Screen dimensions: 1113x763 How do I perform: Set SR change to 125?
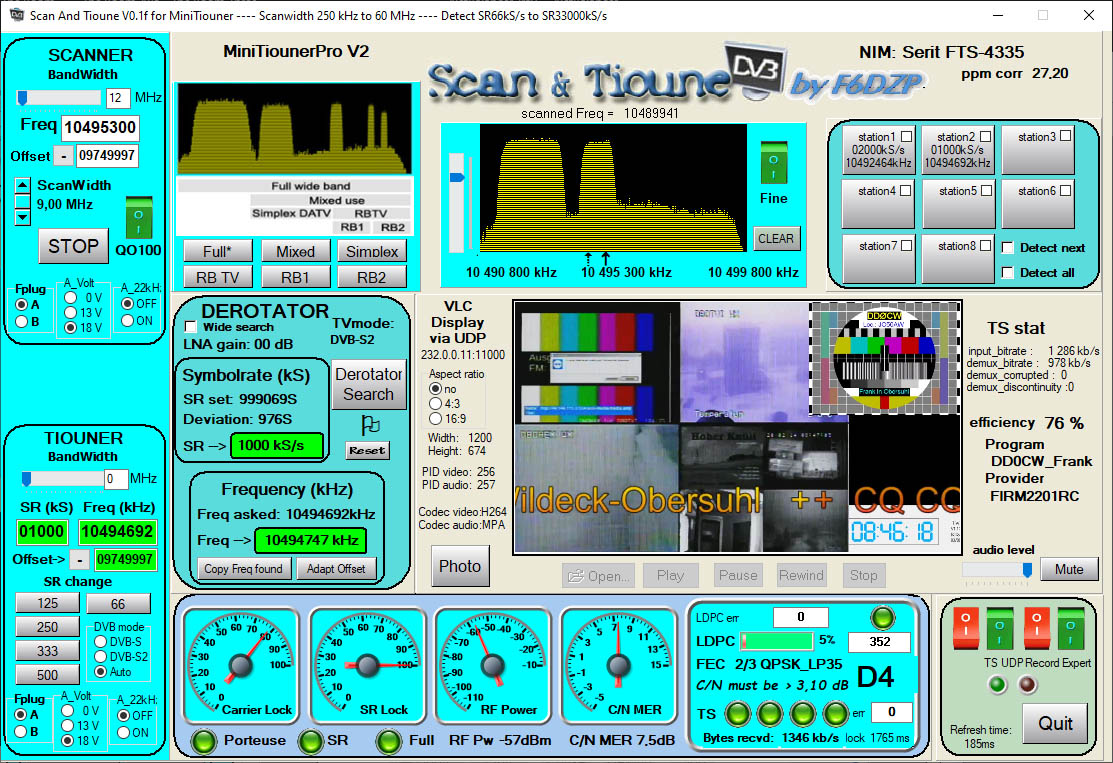pyautogui.click(x=48, y=603)
